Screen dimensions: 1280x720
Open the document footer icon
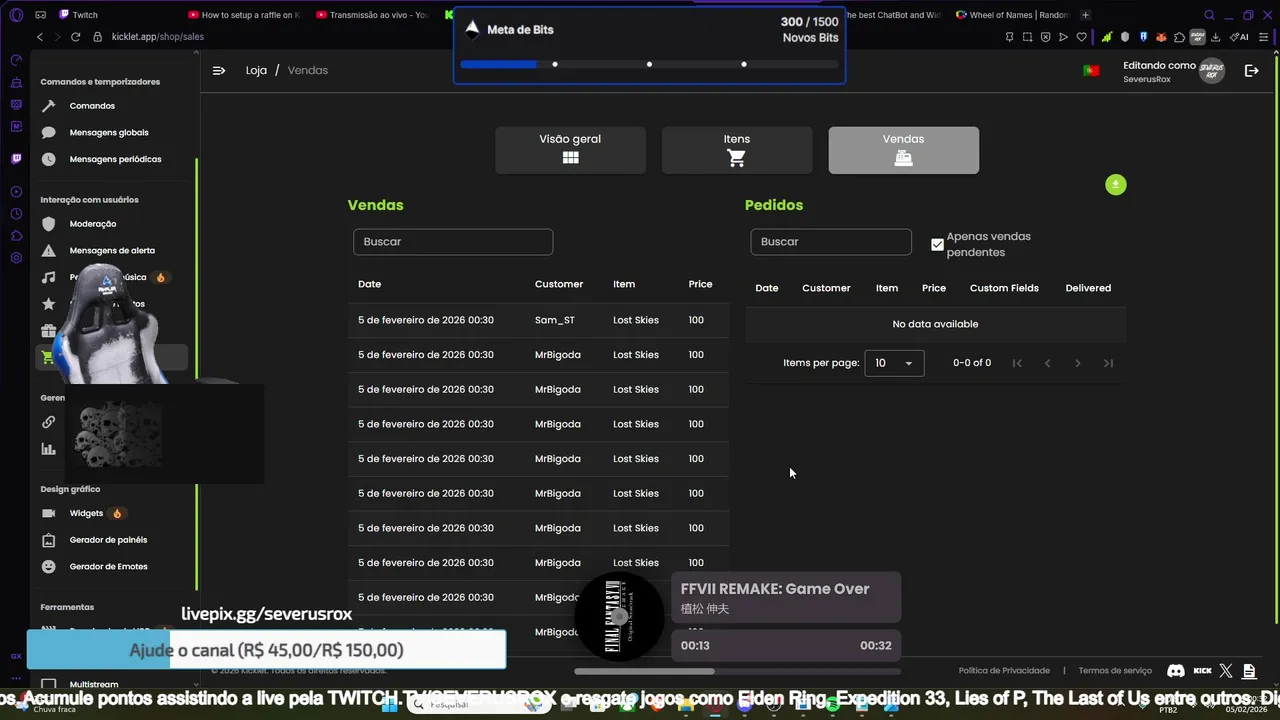1249,671
